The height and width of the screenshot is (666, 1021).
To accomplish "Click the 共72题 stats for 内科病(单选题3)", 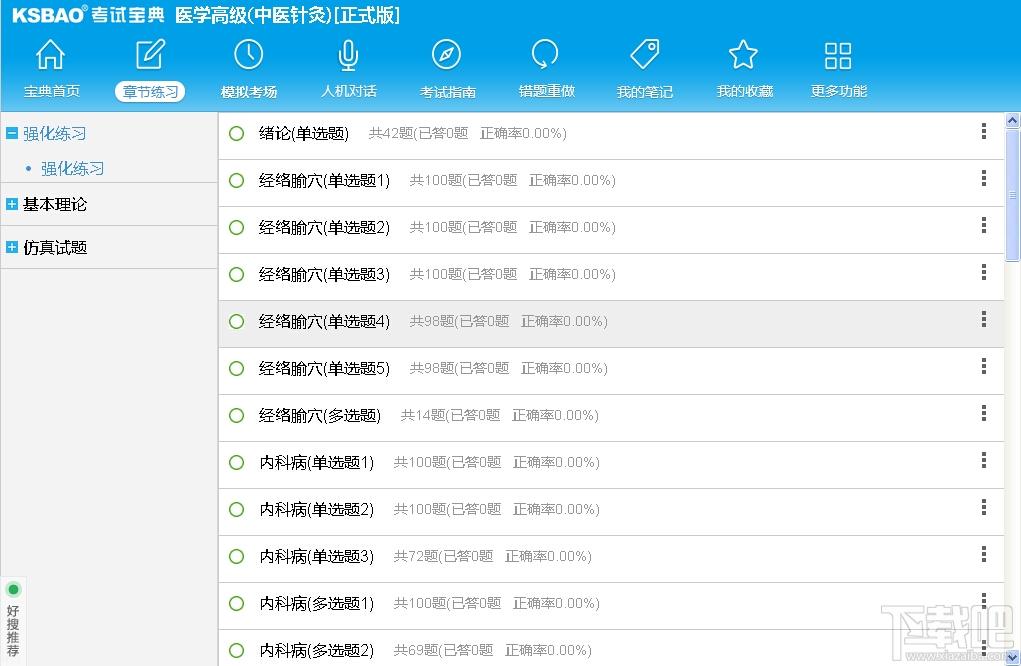I will coord(492,557).
